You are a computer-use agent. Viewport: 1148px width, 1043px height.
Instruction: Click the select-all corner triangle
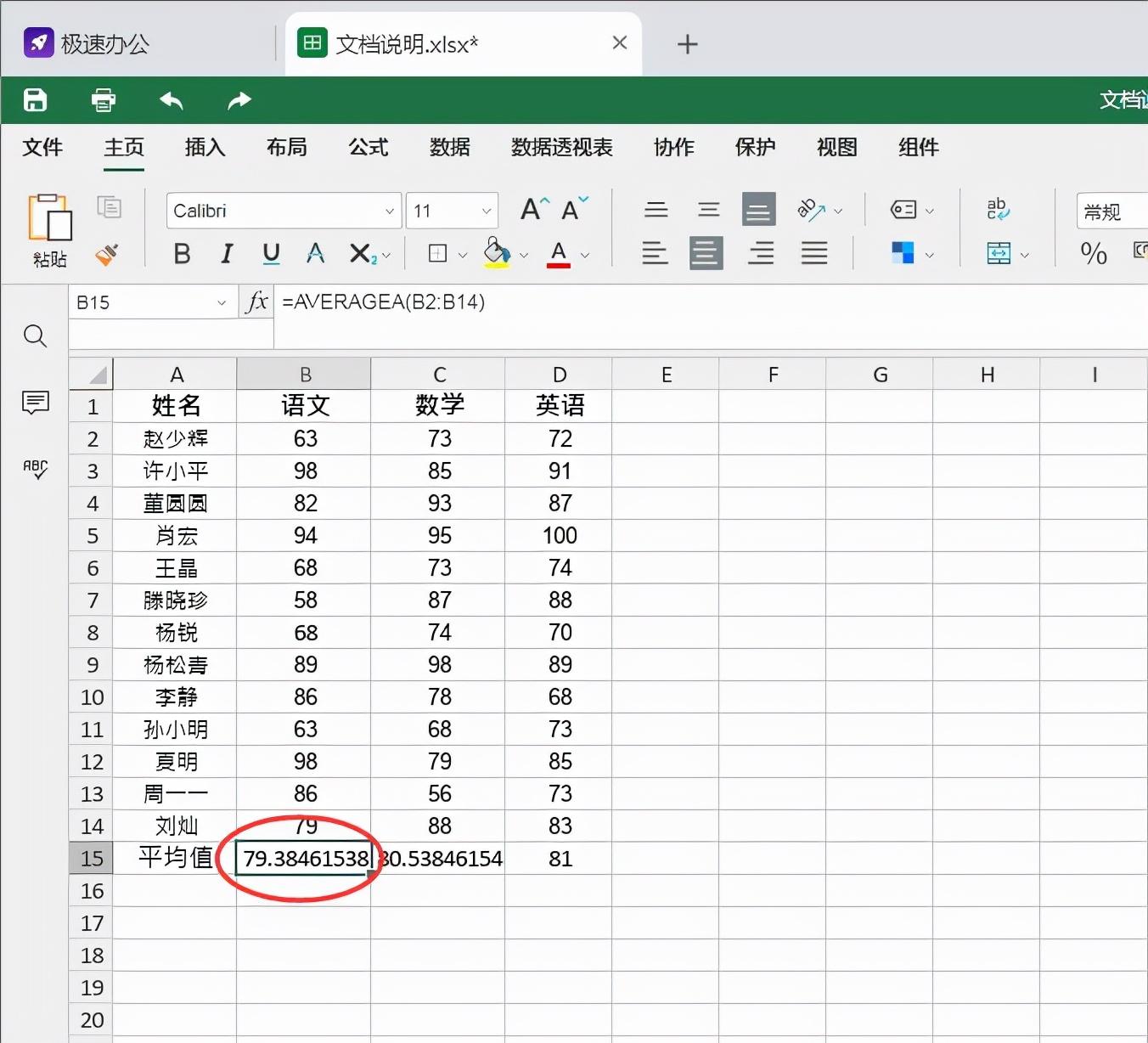pos(91,374)
